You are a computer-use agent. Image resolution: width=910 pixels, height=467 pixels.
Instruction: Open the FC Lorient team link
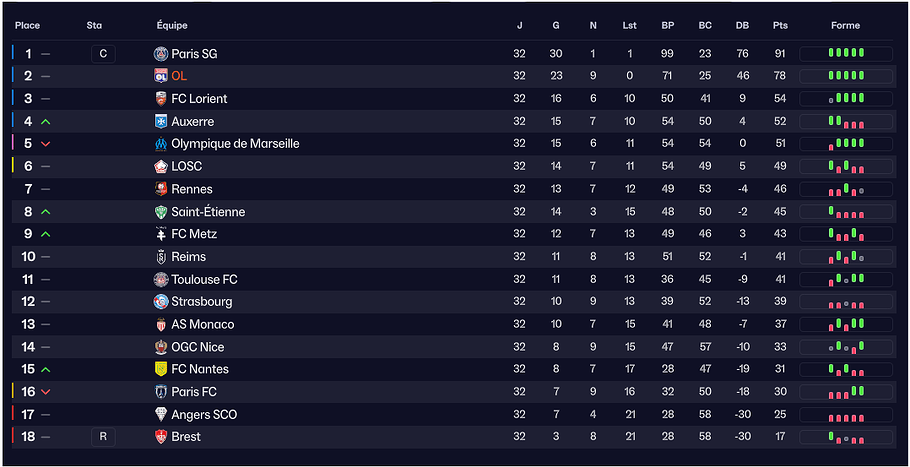coord(199,99)
